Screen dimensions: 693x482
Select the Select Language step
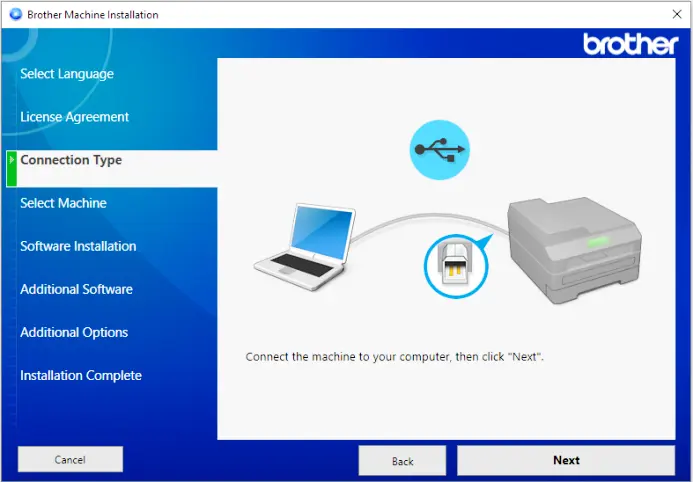click(67, 74)
